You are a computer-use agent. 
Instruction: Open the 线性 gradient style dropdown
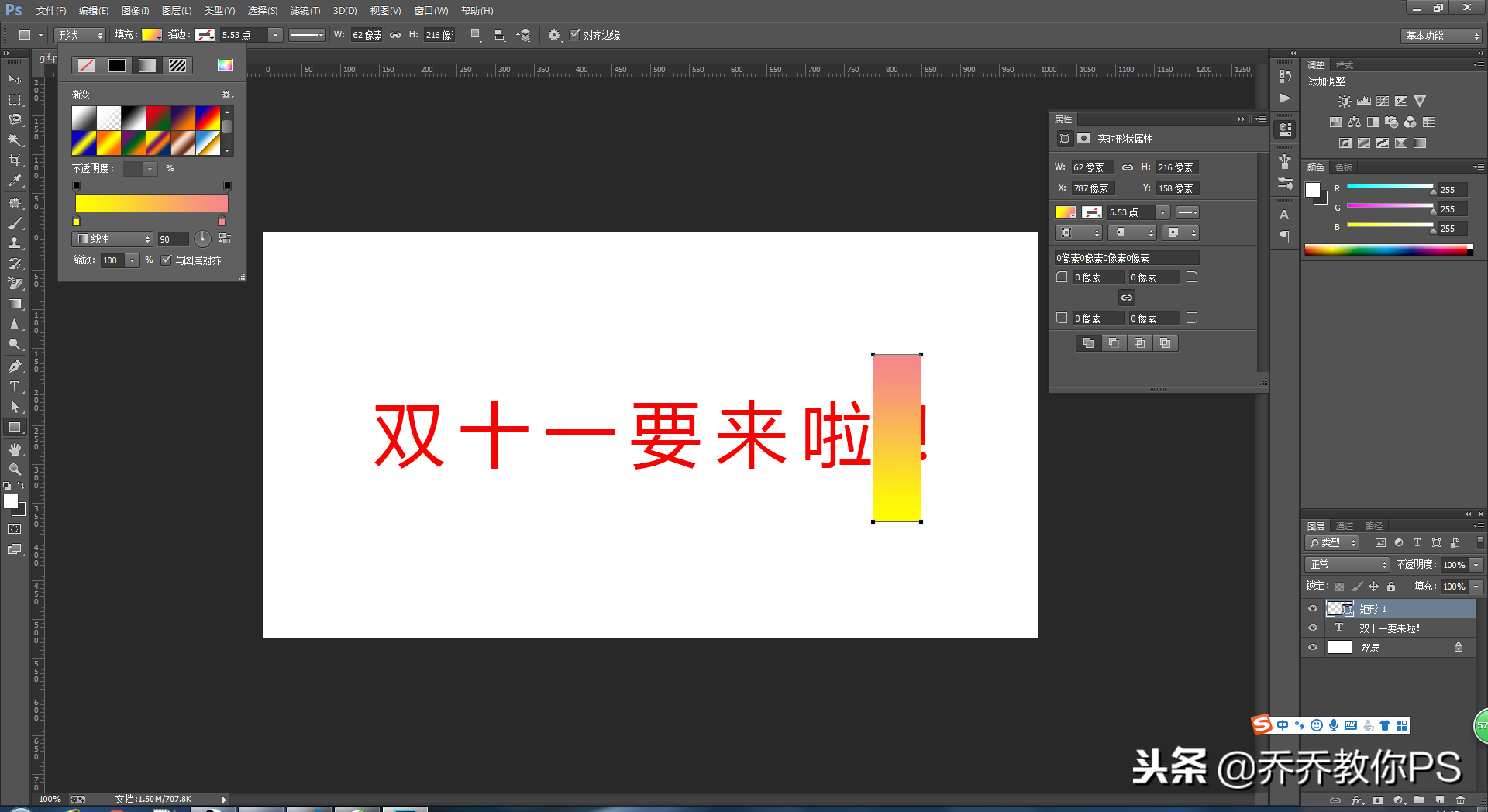point(113,239)
